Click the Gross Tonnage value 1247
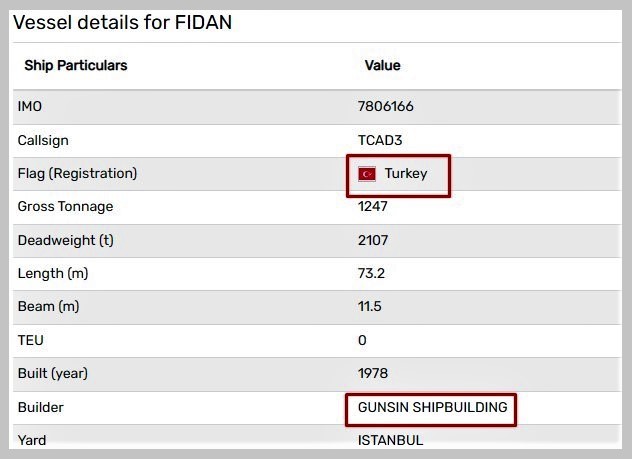 point(373,207)
